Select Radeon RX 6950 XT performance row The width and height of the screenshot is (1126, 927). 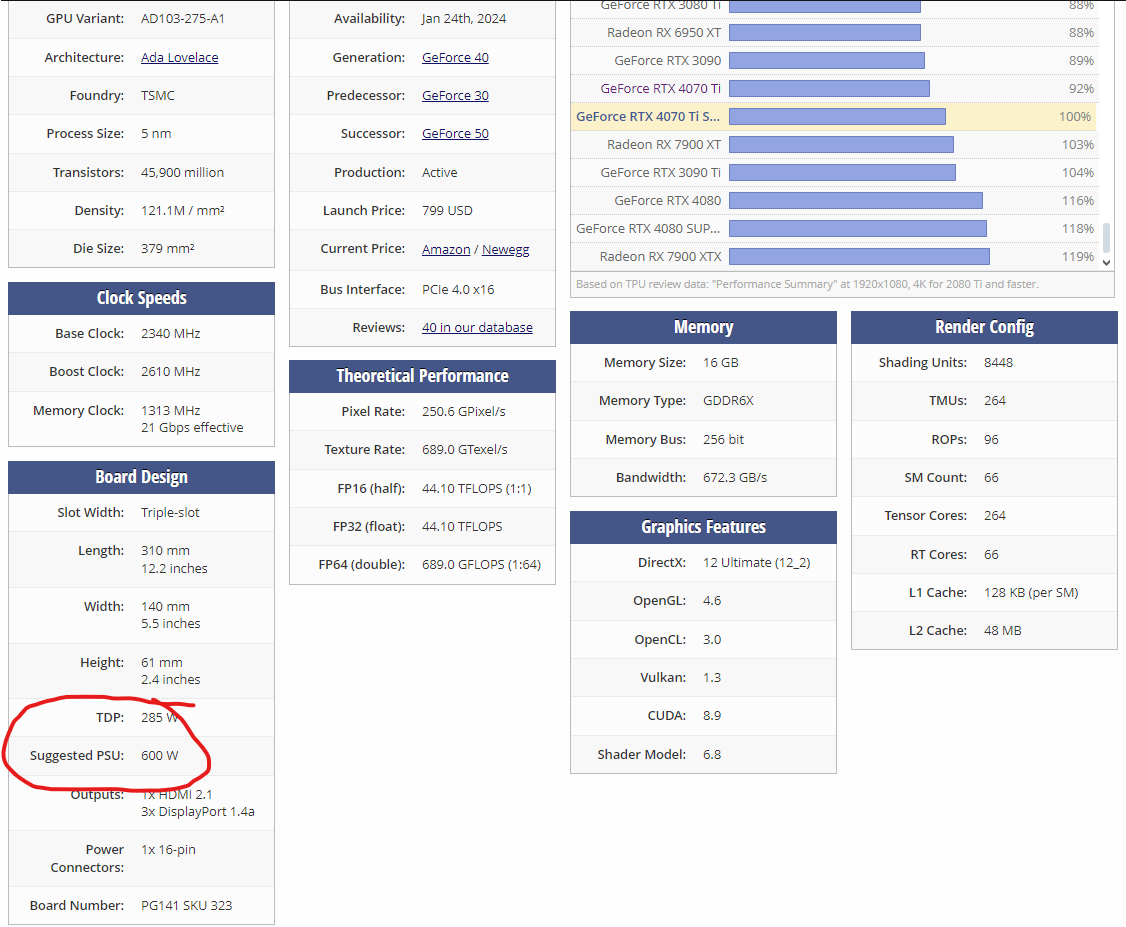coord(833,32)
